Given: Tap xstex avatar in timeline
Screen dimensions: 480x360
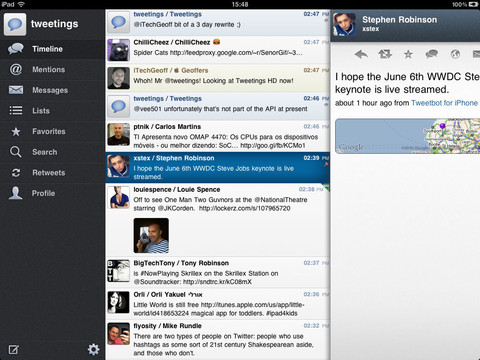Looking at the screenshot, I should pos(118,166).
